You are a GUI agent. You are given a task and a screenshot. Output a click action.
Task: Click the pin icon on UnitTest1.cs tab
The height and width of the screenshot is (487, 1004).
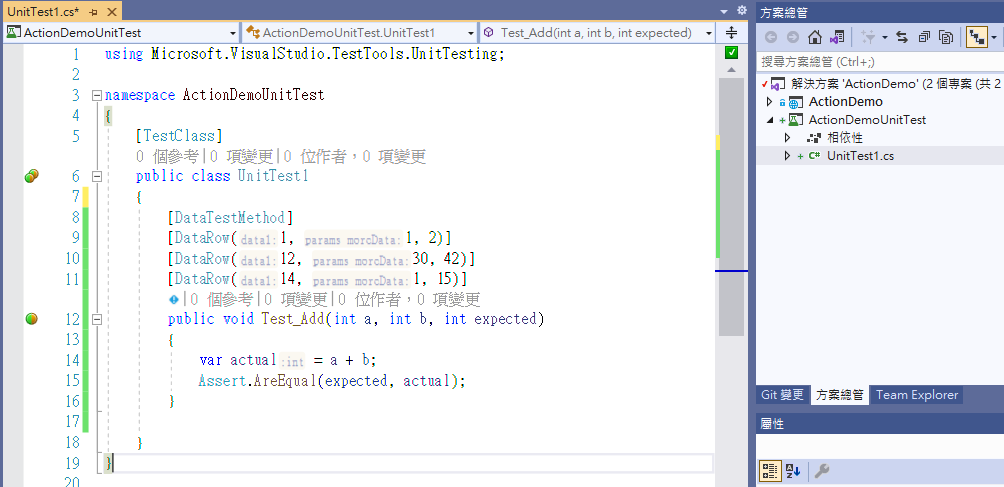[93, 12]
